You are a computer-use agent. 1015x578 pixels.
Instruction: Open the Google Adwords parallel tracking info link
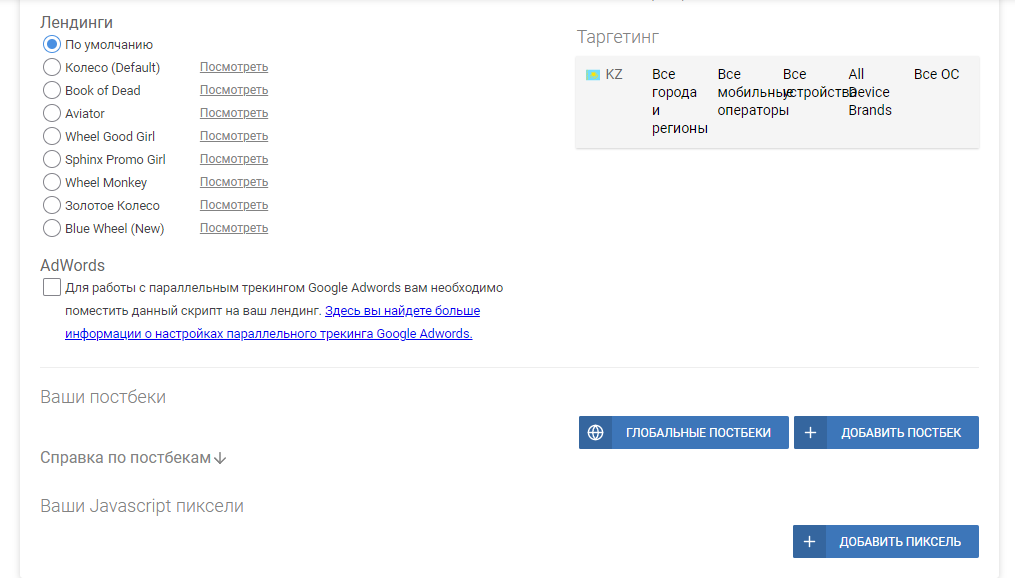pyautogui.click(x=402, y=312)
